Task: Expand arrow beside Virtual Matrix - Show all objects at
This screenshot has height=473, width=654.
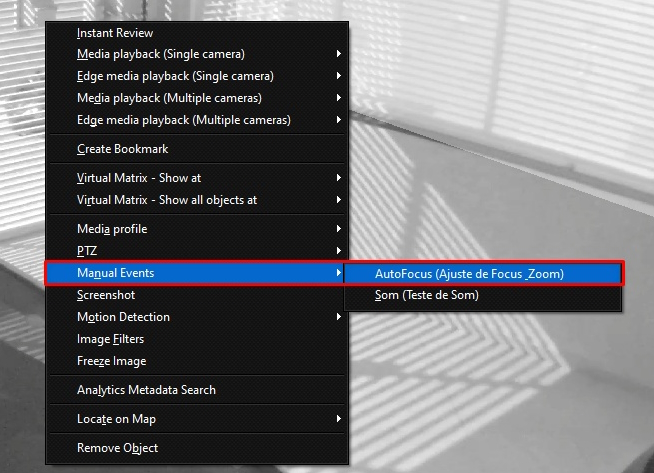Action: pyautogui.click(x=339, y=200)
